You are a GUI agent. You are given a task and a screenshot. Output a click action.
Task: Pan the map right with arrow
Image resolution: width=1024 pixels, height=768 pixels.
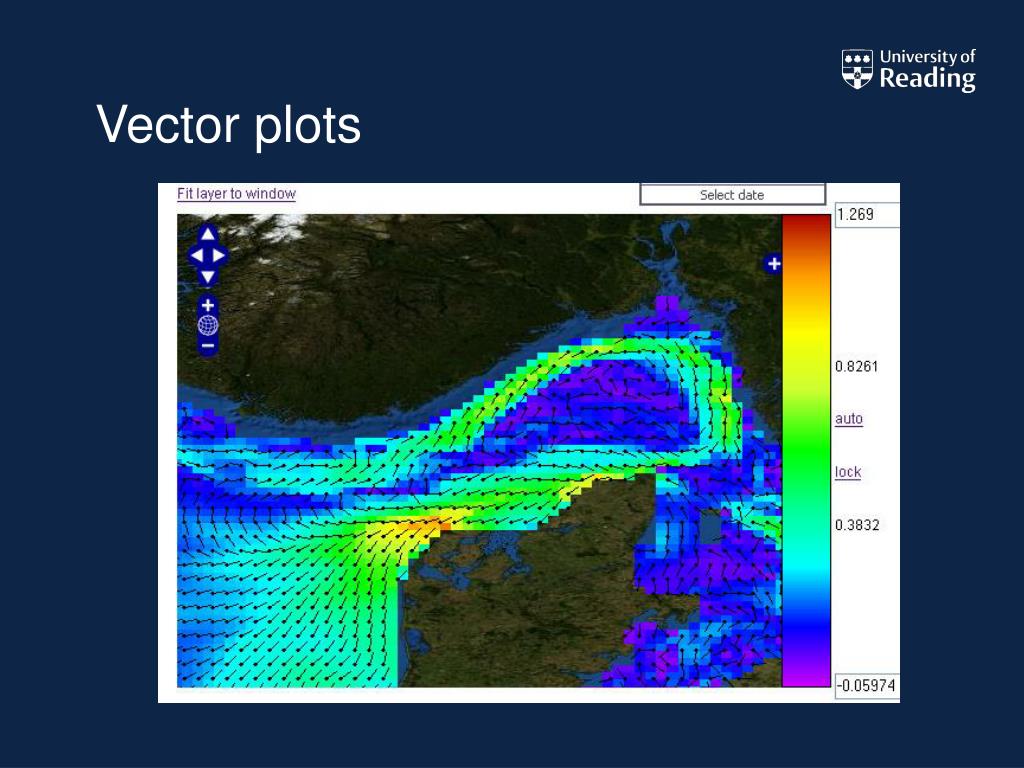point(219,255)
